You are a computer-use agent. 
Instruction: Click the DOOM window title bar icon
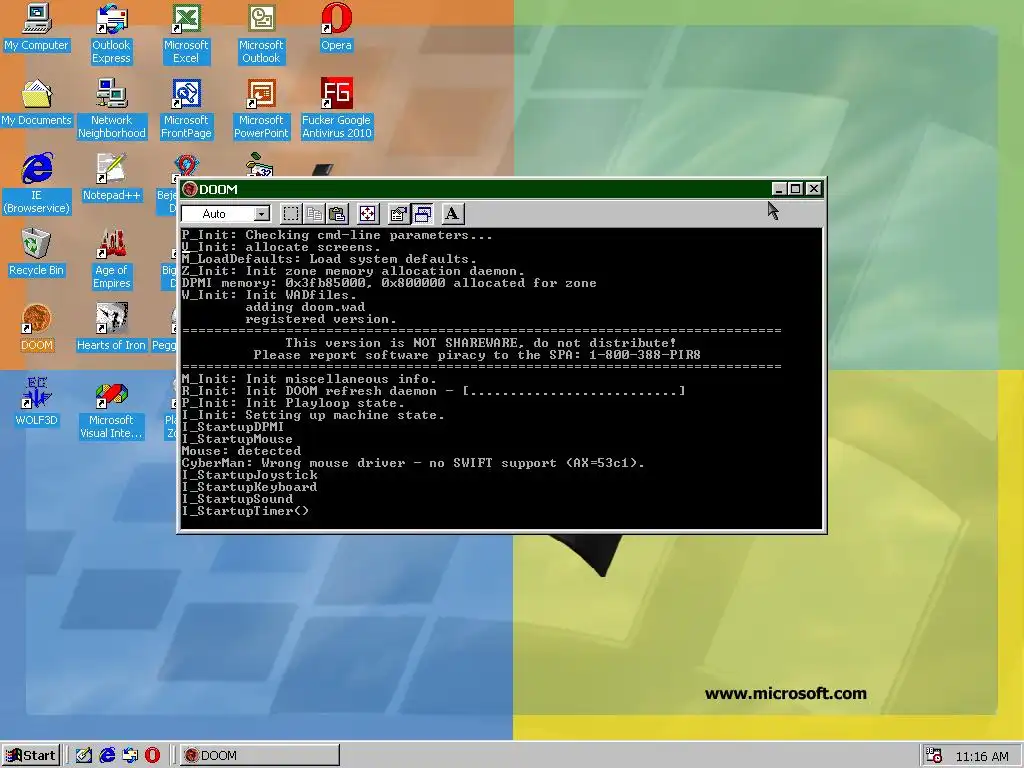(190, 189)
